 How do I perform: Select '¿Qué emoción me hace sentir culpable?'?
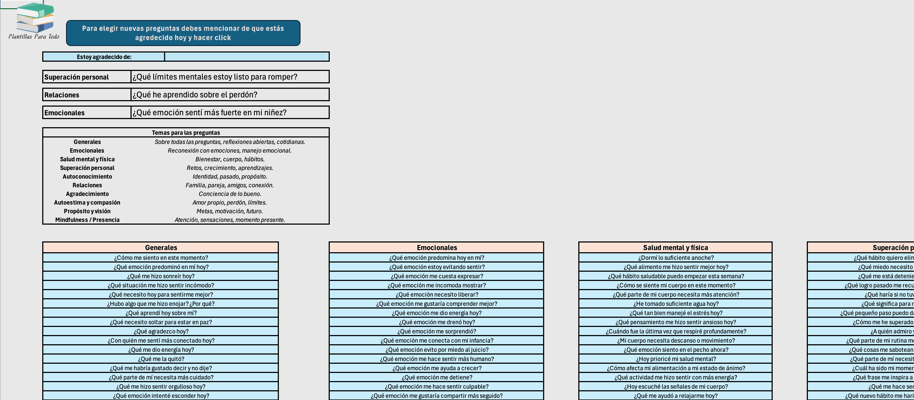[437, 387]
